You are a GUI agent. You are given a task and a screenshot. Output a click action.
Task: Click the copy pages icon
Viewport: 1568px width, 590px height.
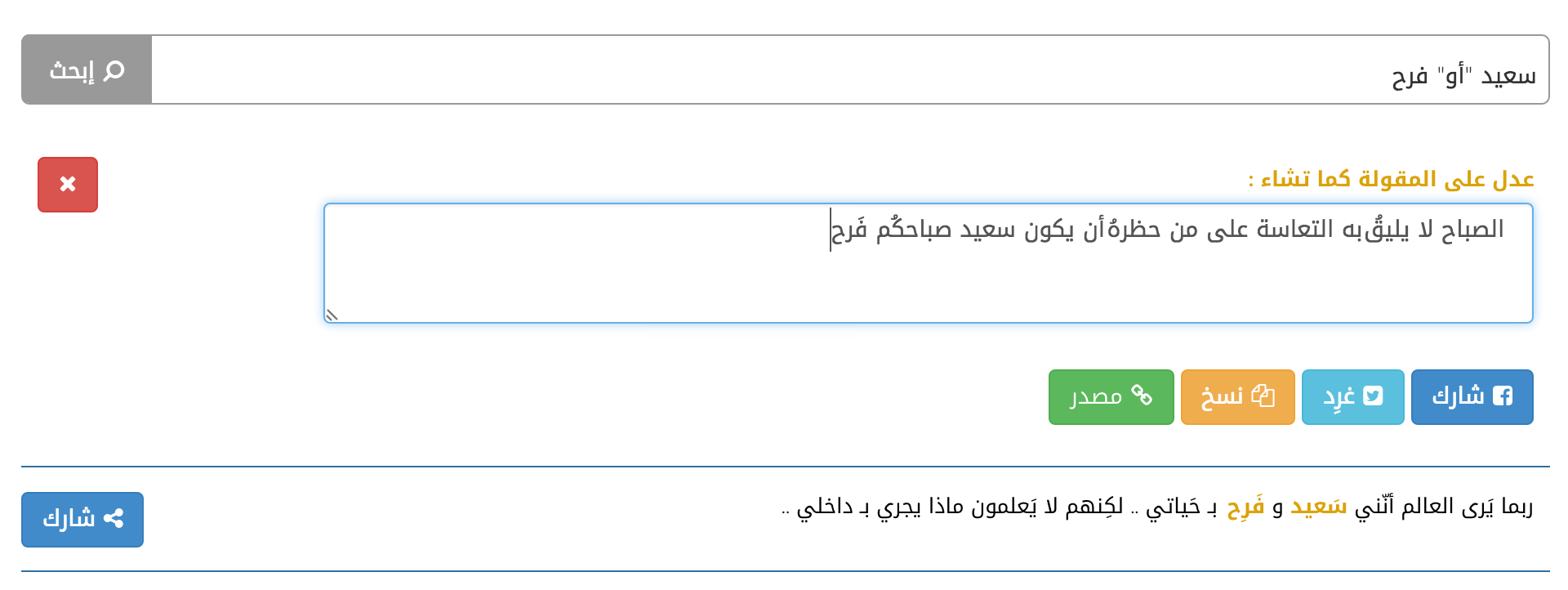pyautogui.click(x=1263, y=396)
